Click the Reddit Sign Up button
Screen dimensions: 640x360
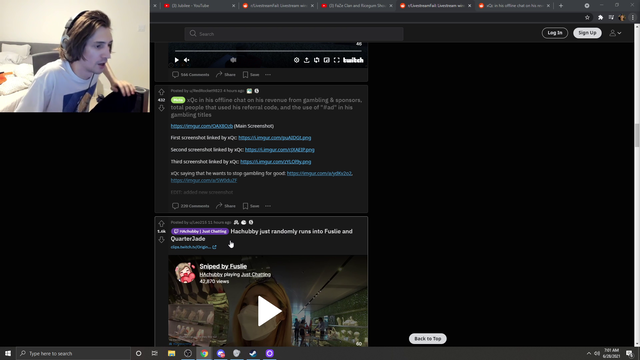click(x=587, y=33)
